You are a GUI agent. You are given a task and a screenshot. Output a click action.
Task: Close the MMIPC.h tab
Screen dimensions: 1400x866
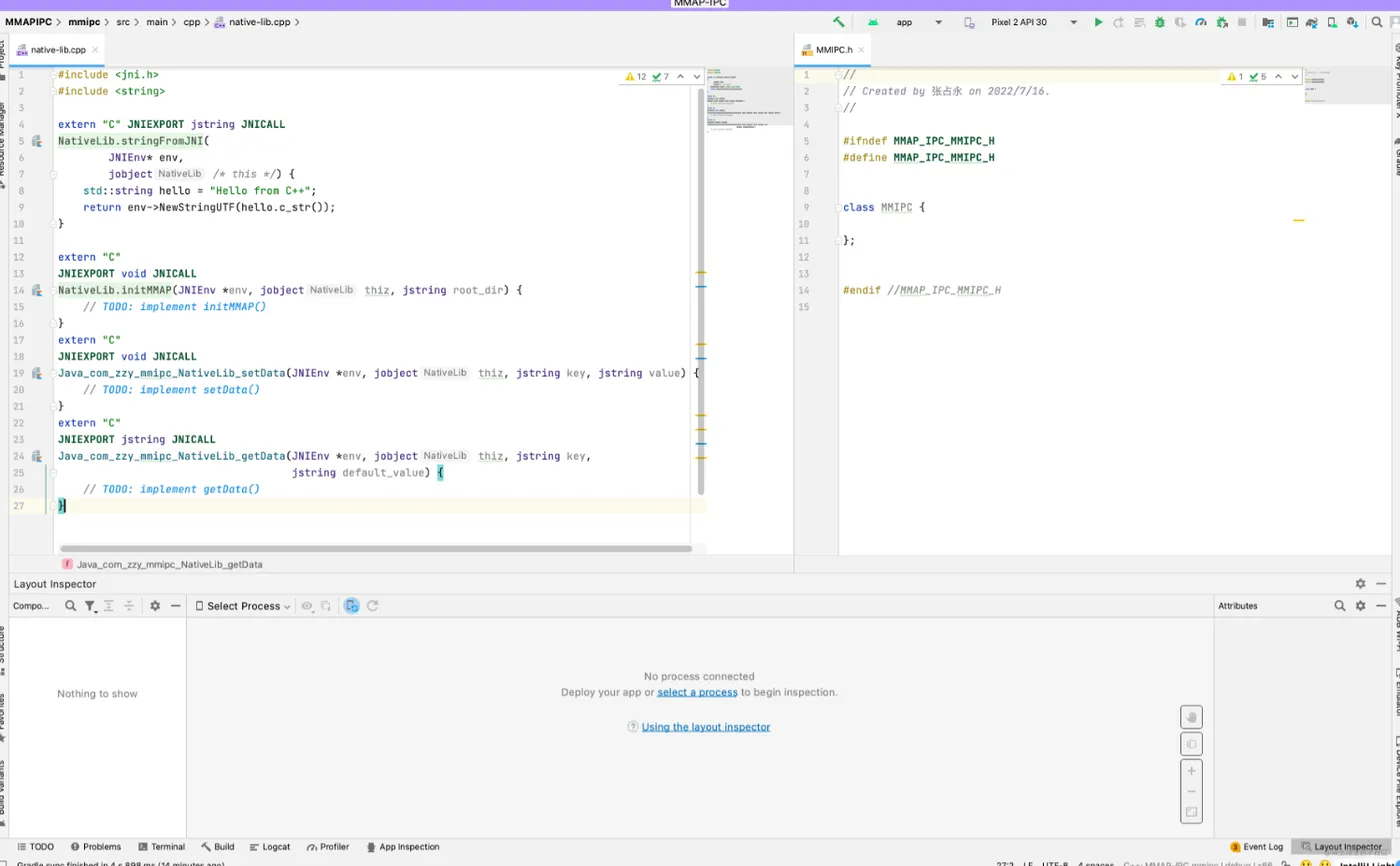tap(862, 49)
